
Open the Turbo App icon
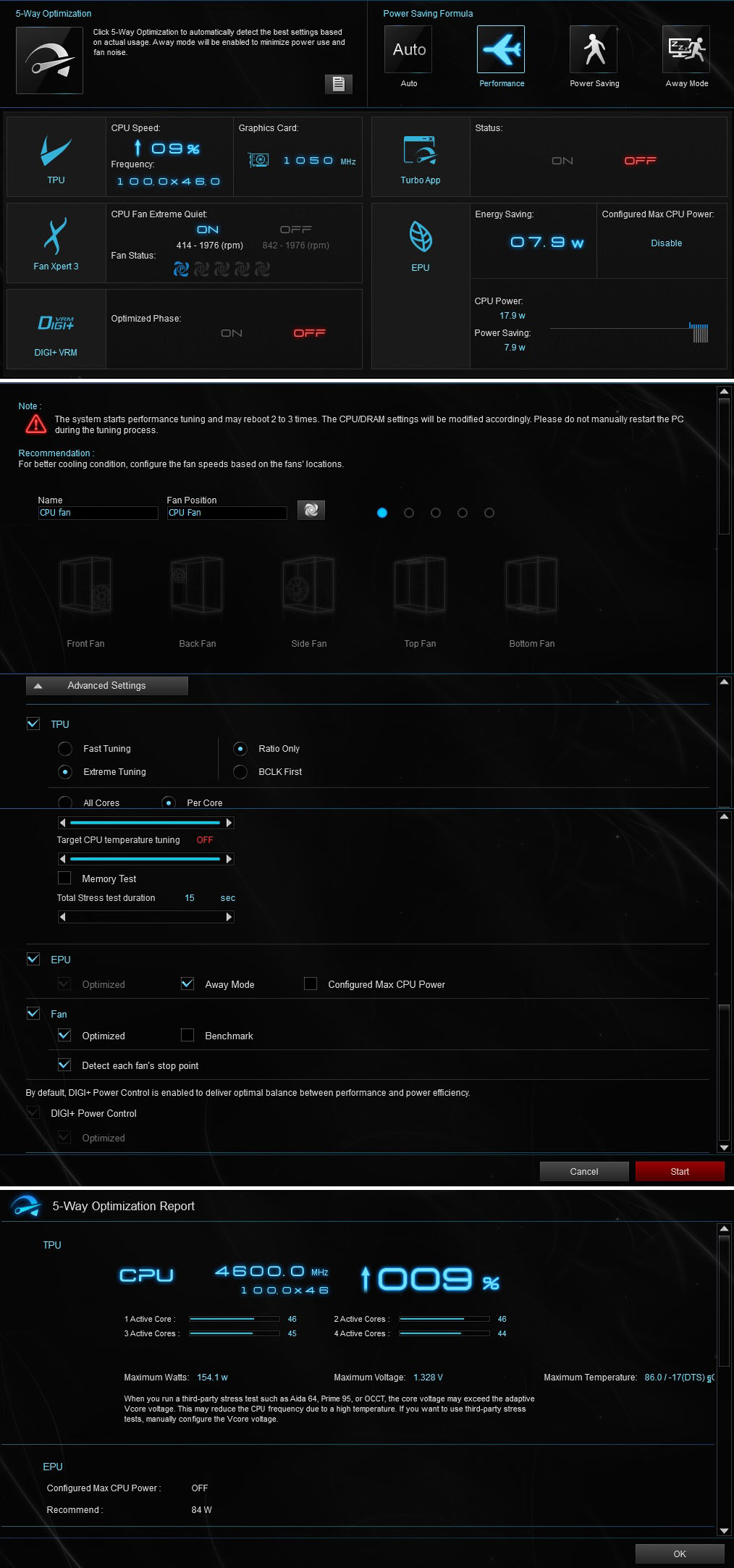pos(420,150)
